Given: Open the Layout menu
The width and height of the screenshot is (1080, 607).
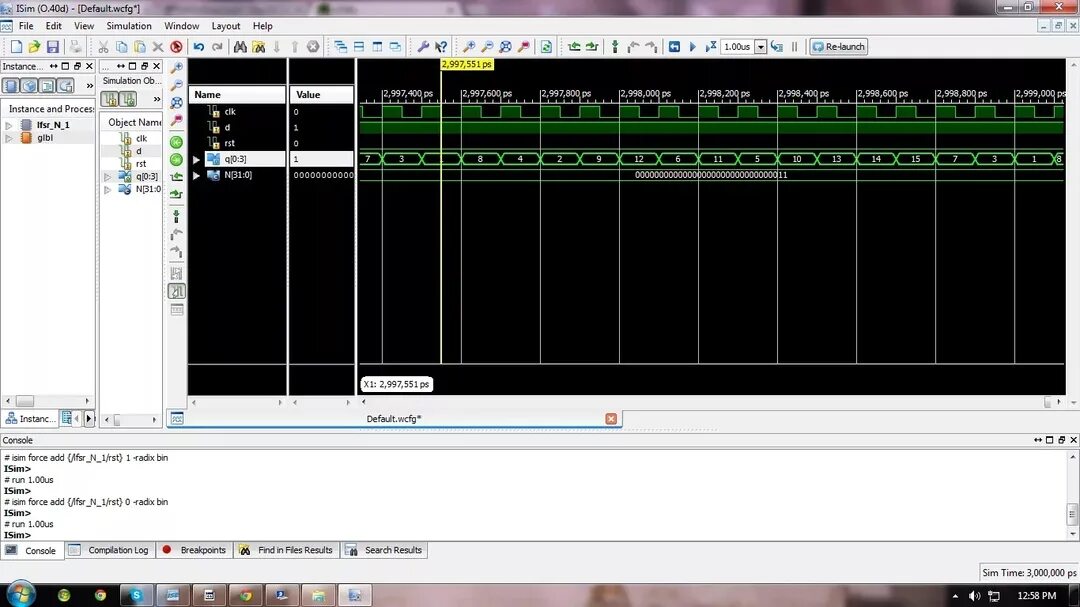Looking at the screenshot, I should click(226, 26).
